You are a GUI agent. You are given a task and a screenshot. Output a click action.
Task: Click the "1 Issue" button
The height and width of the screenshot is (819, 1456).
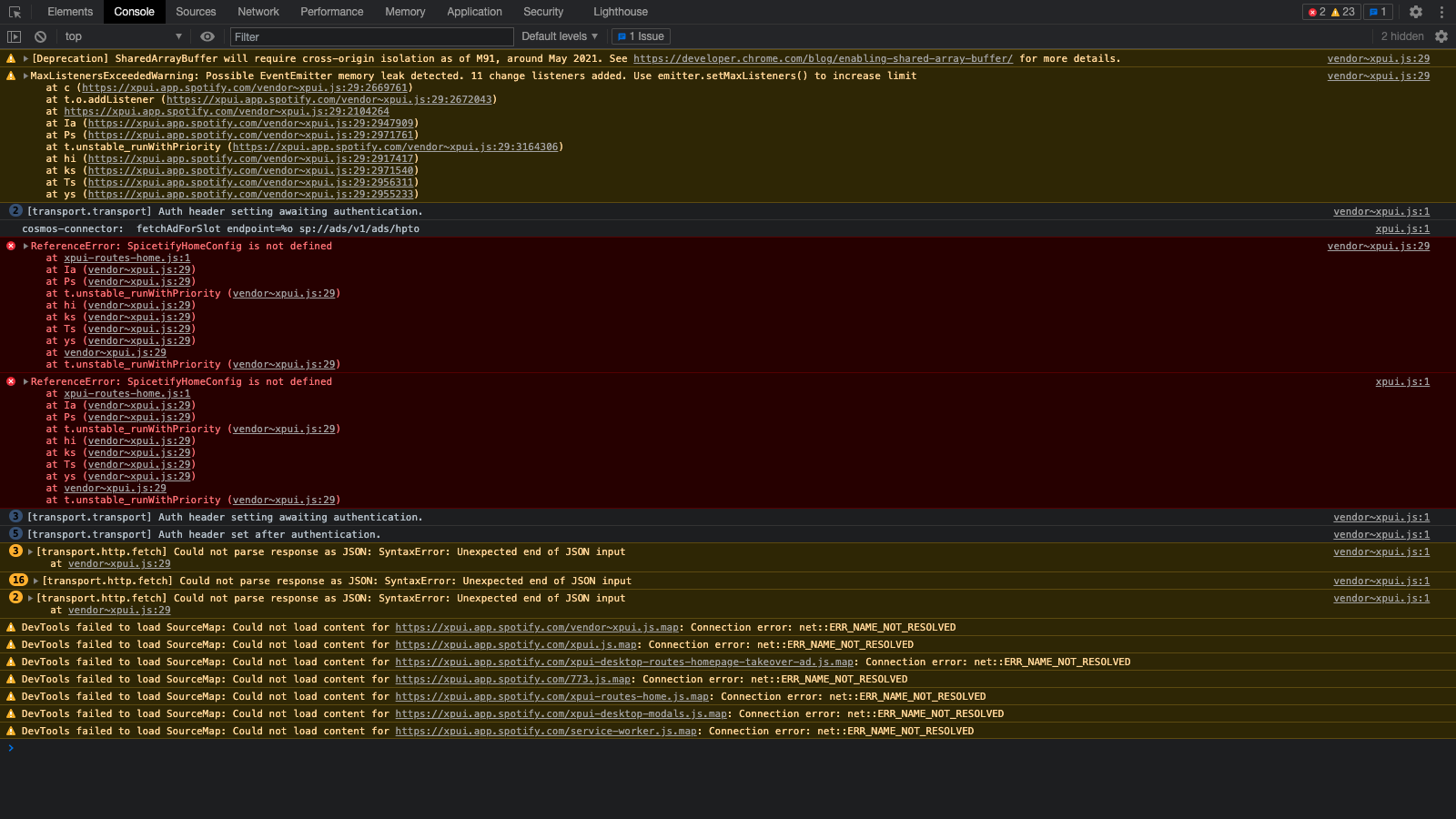(x=641, y=35)
